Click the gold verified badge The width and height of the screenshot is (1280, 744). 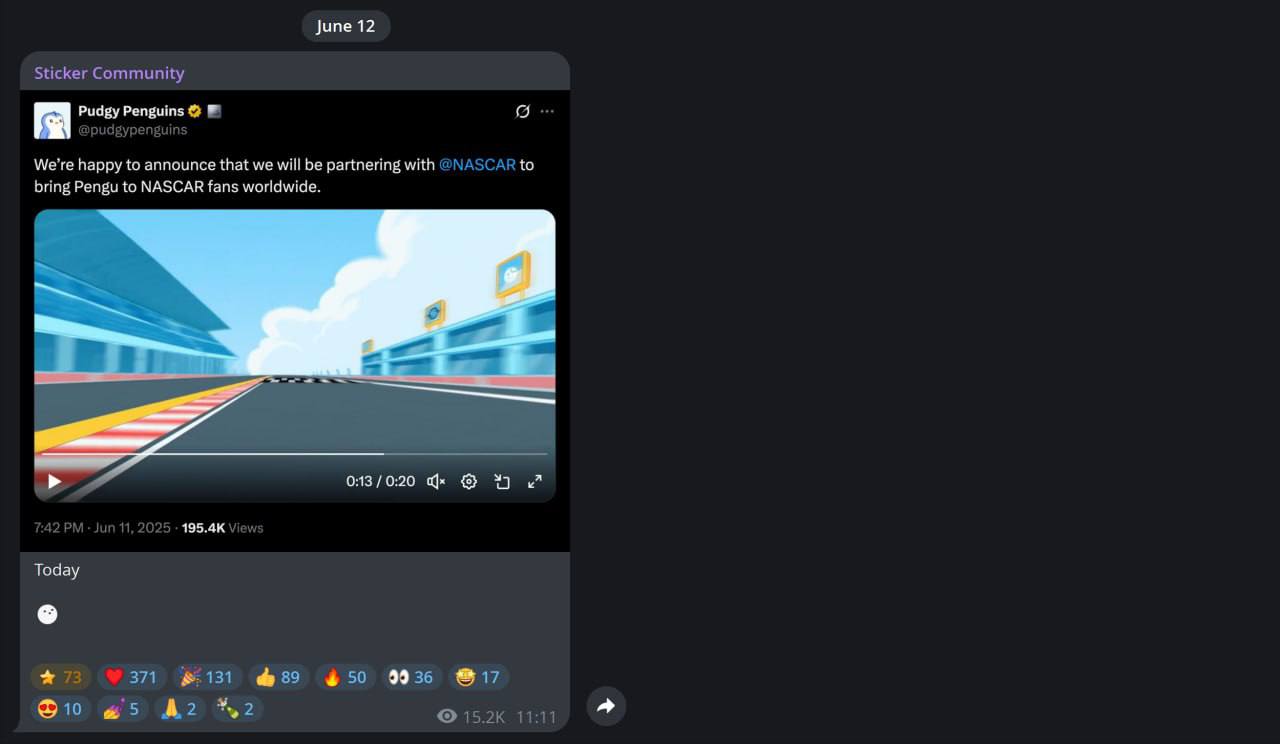pyautogui.click(x=195, y=111)
